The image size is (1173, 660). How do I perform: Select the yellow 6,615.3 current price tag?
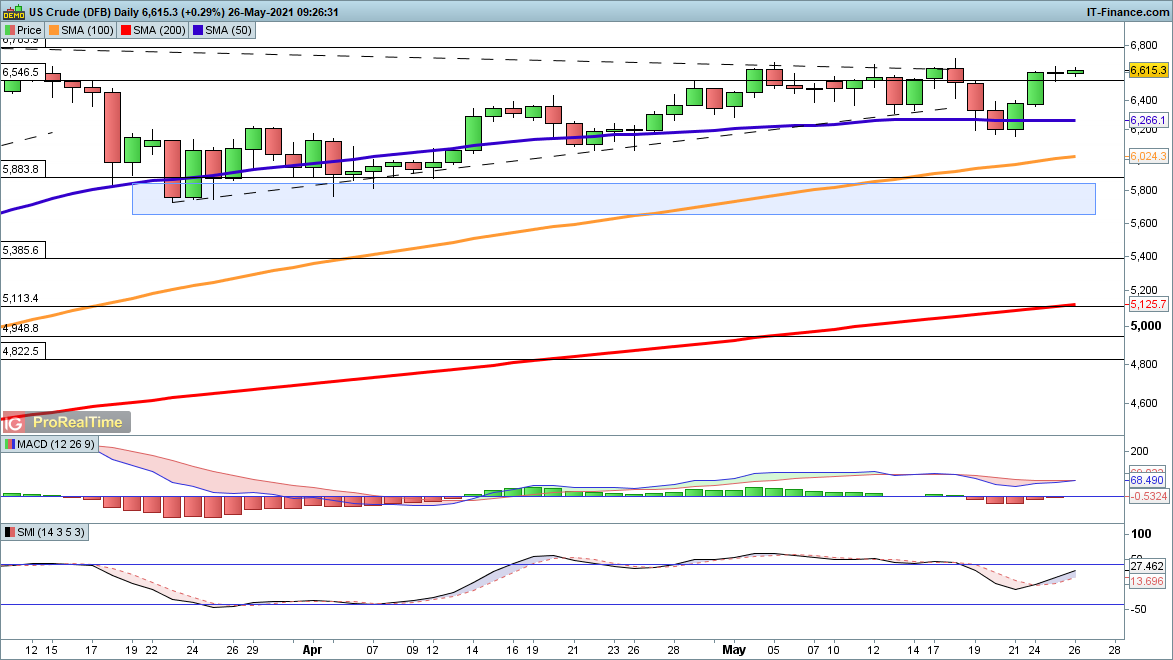click(1148, 71)
